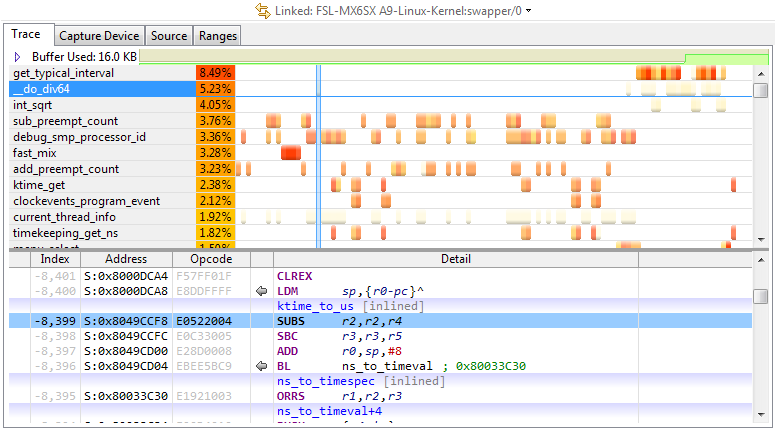Viewport: 775px width, 431px height.
Task: Open the Source tab
Action: coord(169,36)
